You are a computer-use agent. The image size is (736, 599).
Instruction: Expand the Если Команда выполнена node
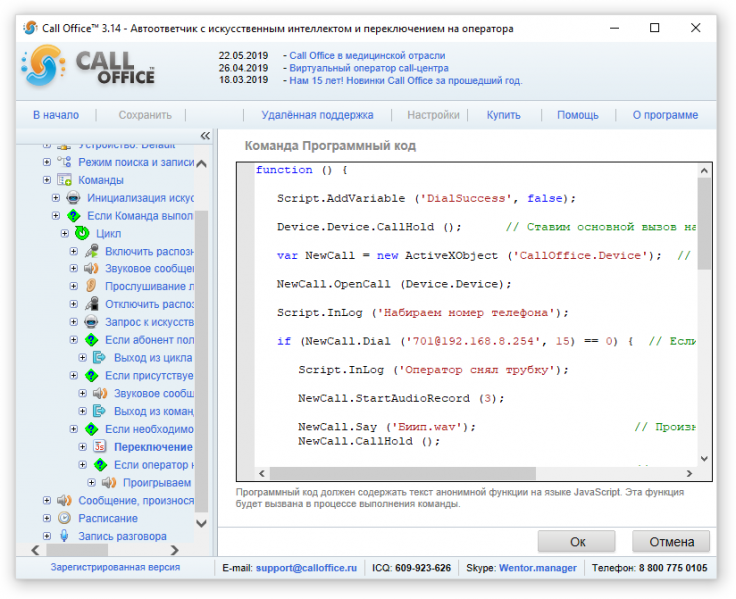click(x=56, y=215)
